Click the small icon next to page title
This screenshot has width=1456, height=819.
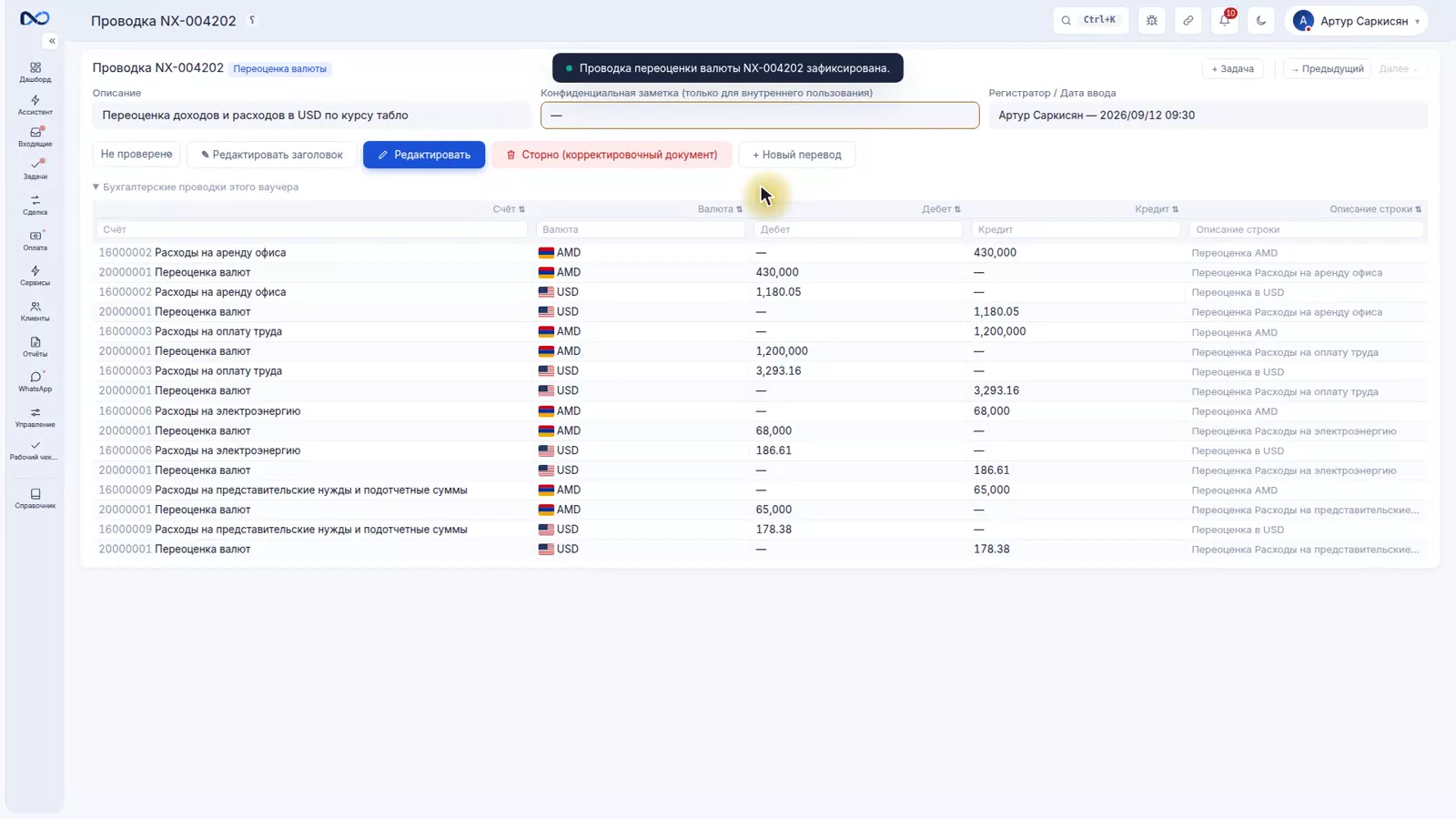[x=252, y=20]
